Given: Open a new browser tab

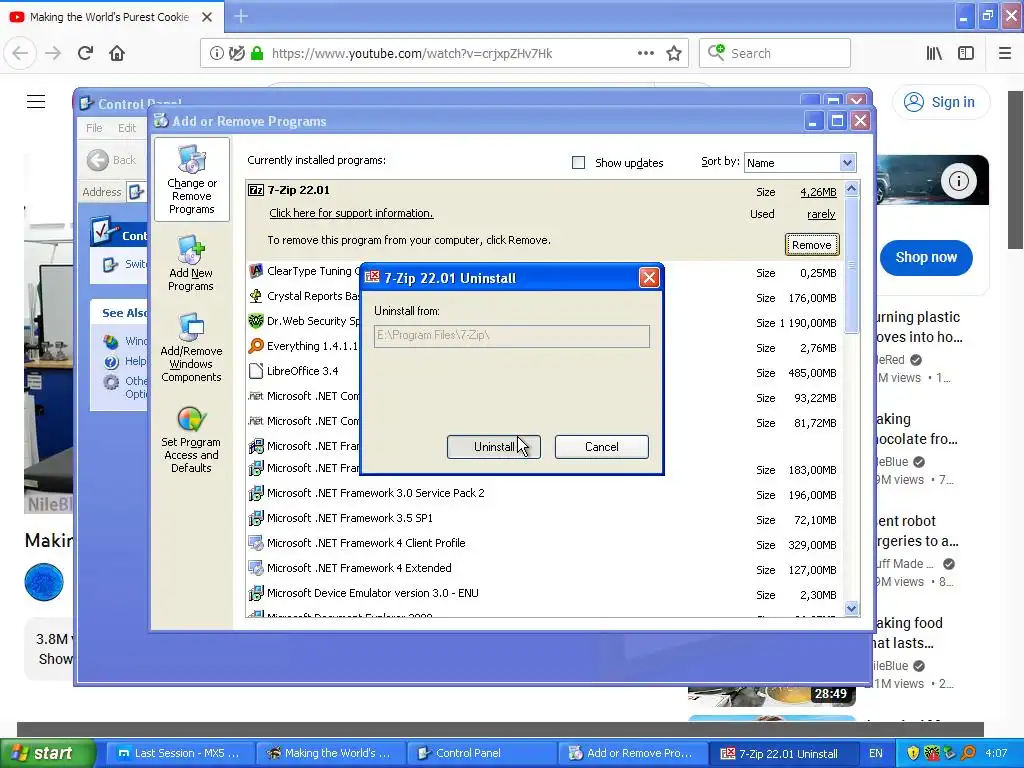Looking at the screenshot, I should tap(241, 16).
